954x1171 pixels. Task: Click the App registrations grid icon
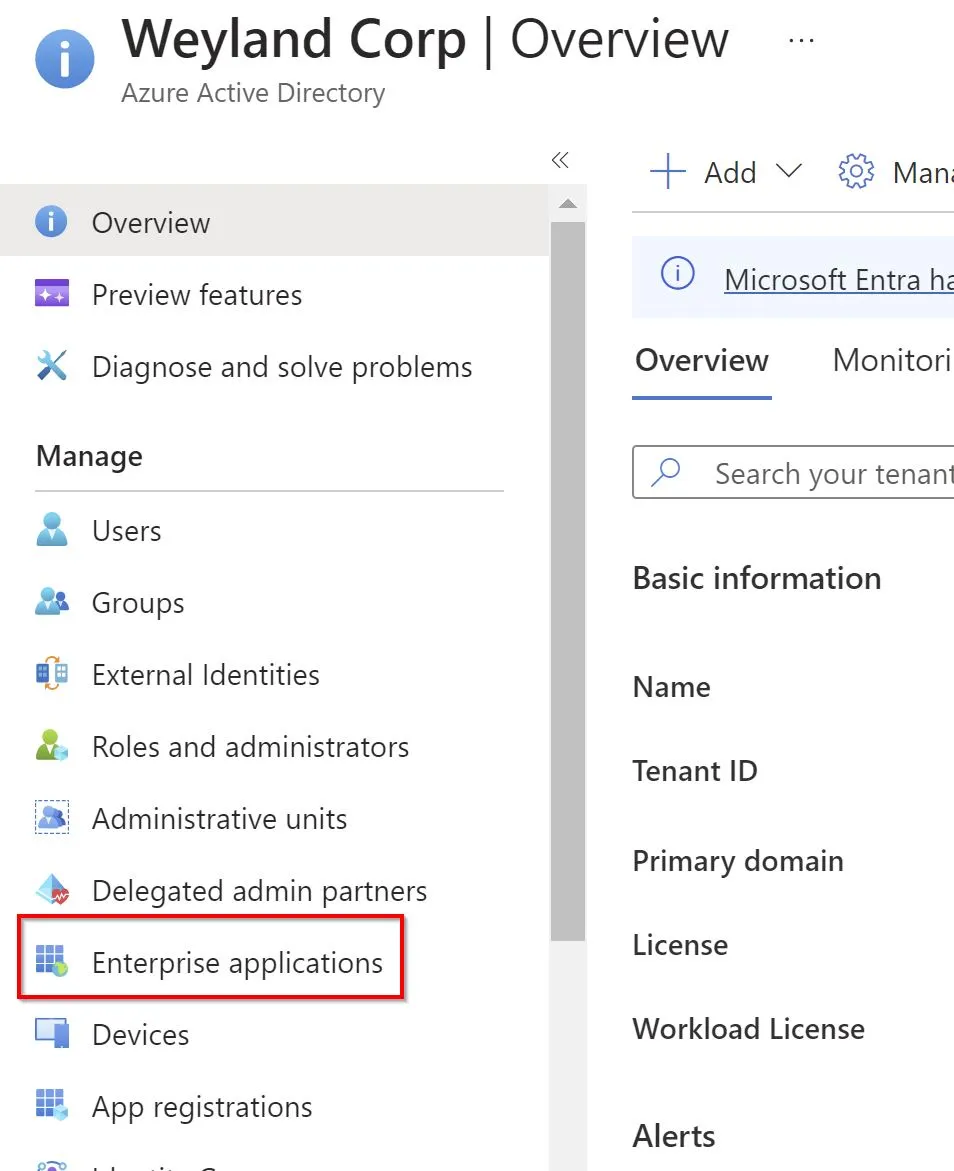click(52, 1105)
